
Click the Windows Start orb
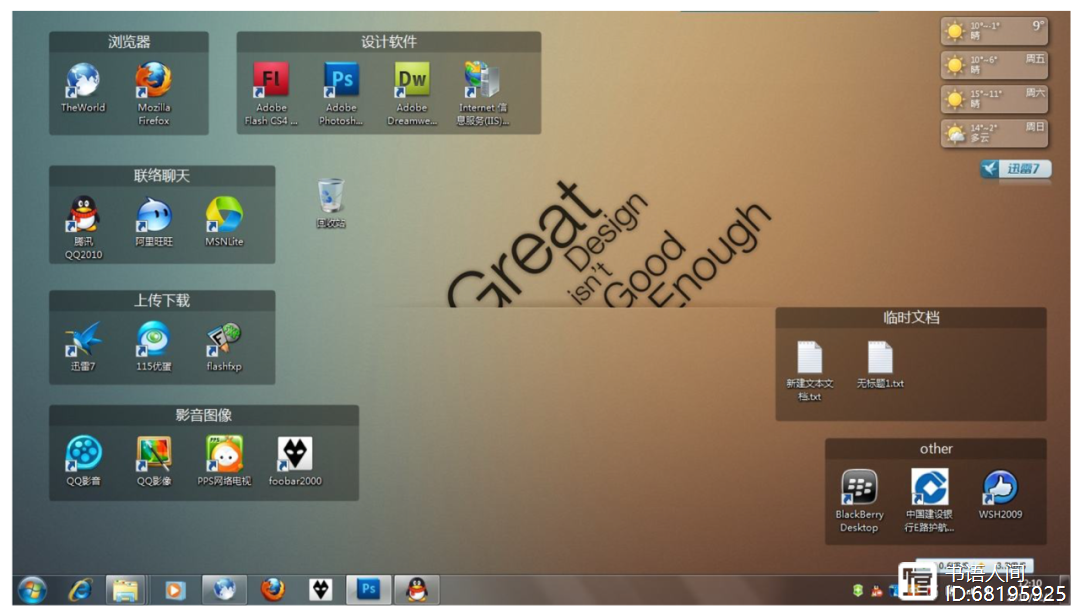(32, 590)
